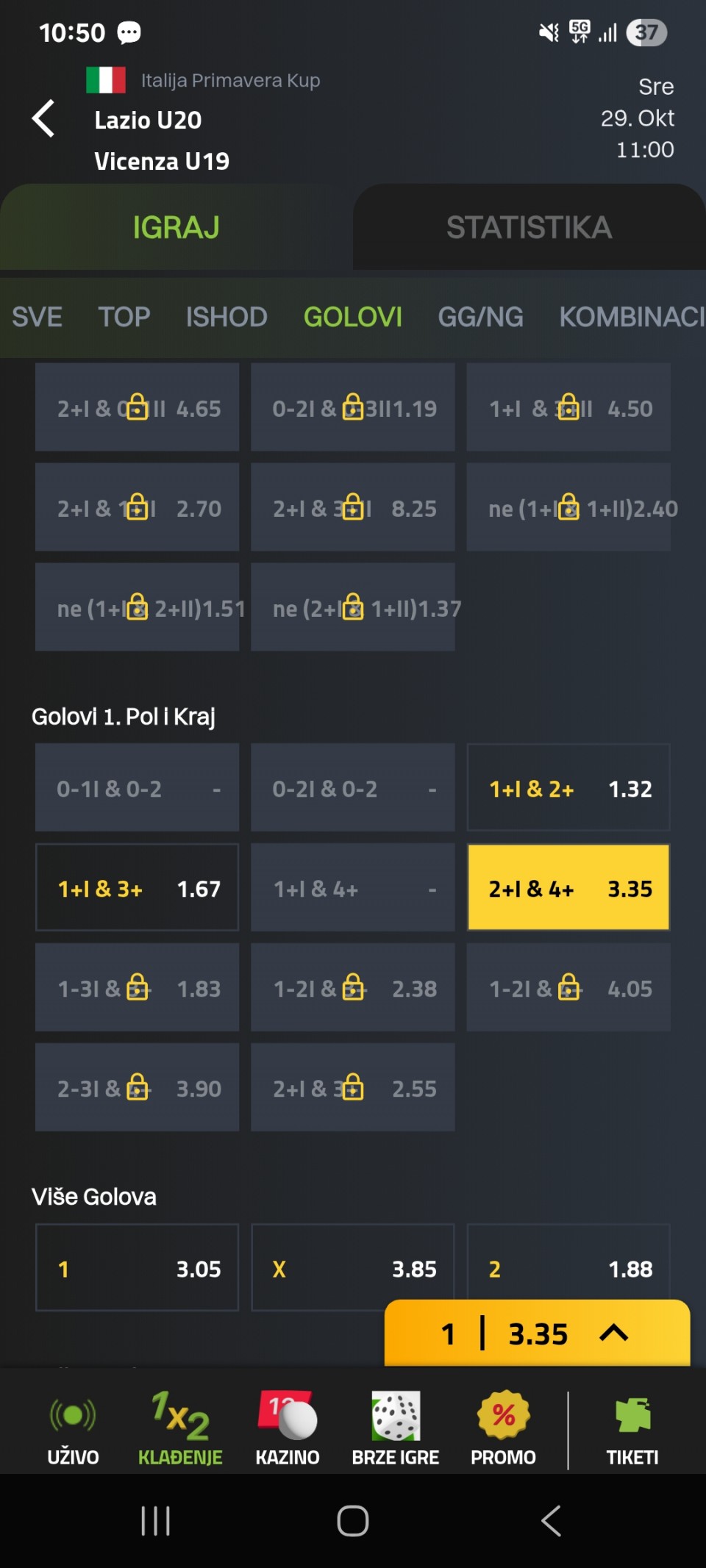Tap the Android home navigation button
This screenshot has height=1568, width=706.
pos(353,1521)
